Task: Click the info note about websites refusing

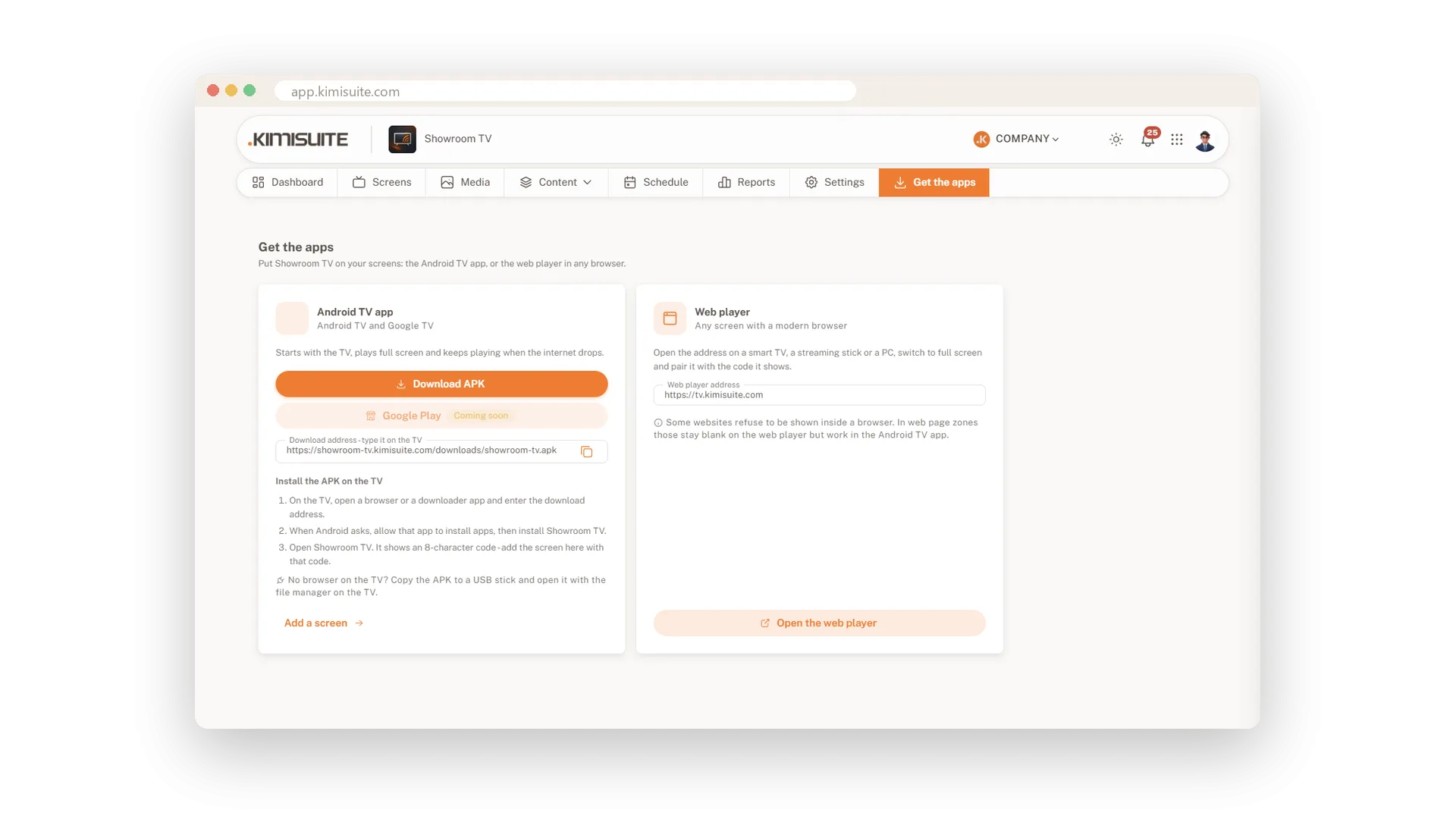Action: 816,428
